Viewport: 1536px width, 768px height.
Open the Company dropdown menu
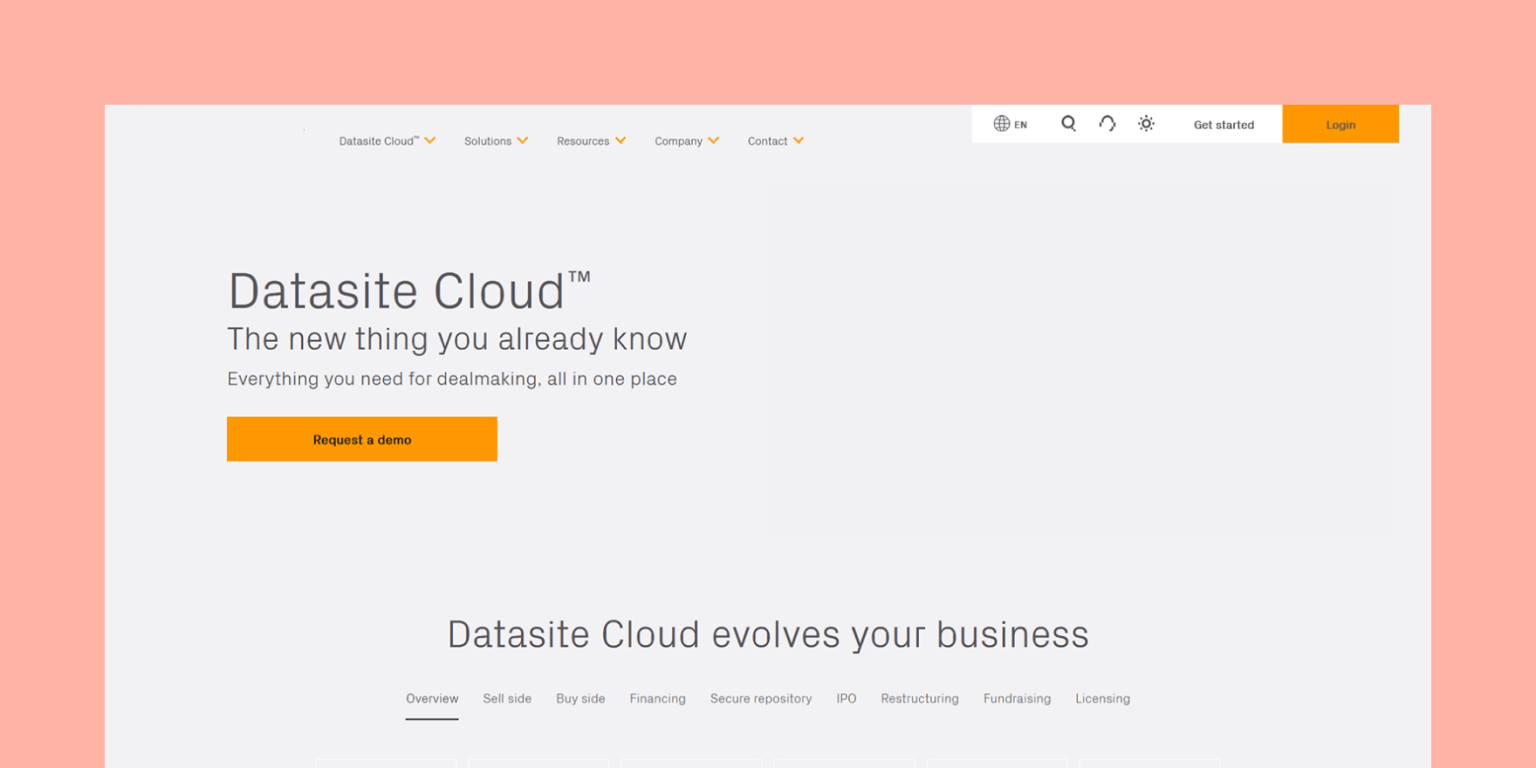686,140
